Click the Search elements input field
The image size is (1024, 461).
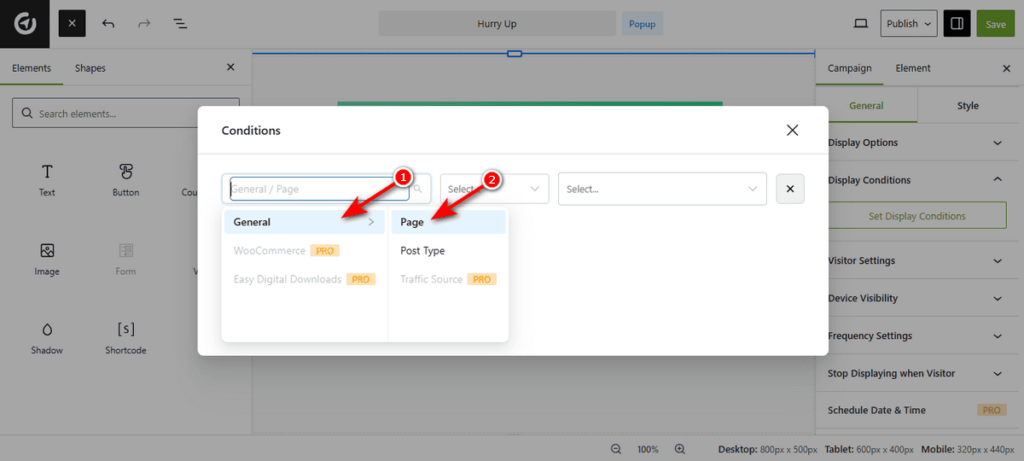[126, 113]
